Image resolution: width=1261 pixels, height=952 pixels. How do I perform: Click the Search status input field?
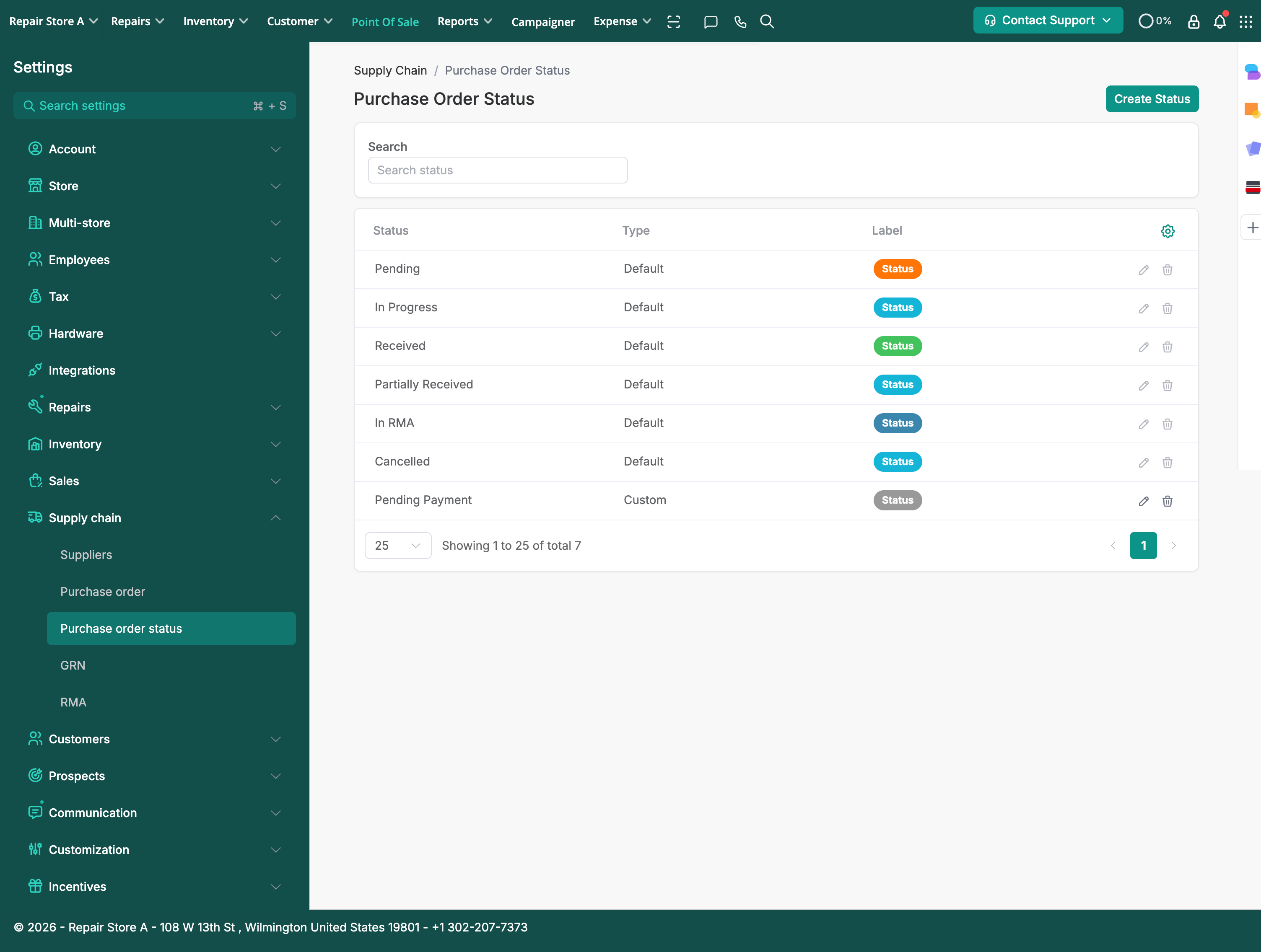coord(497,170)
